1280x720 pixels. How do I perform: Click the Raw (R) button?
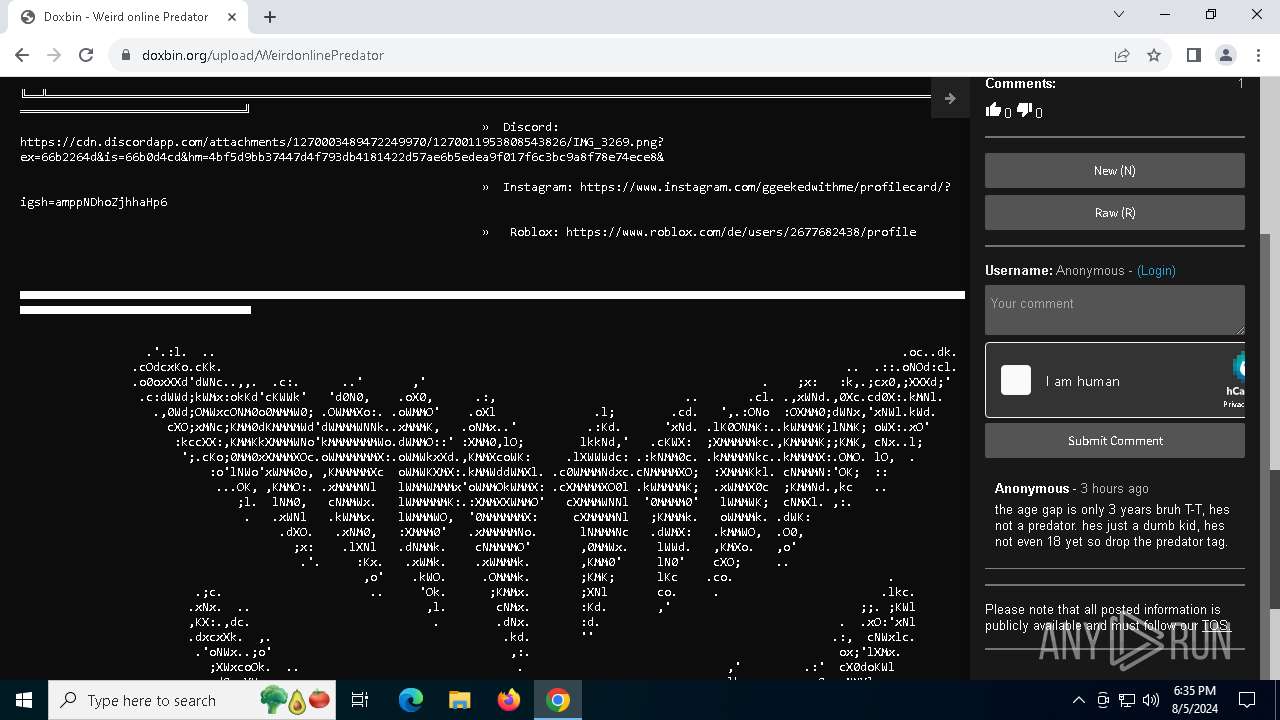click(1115, 213)
